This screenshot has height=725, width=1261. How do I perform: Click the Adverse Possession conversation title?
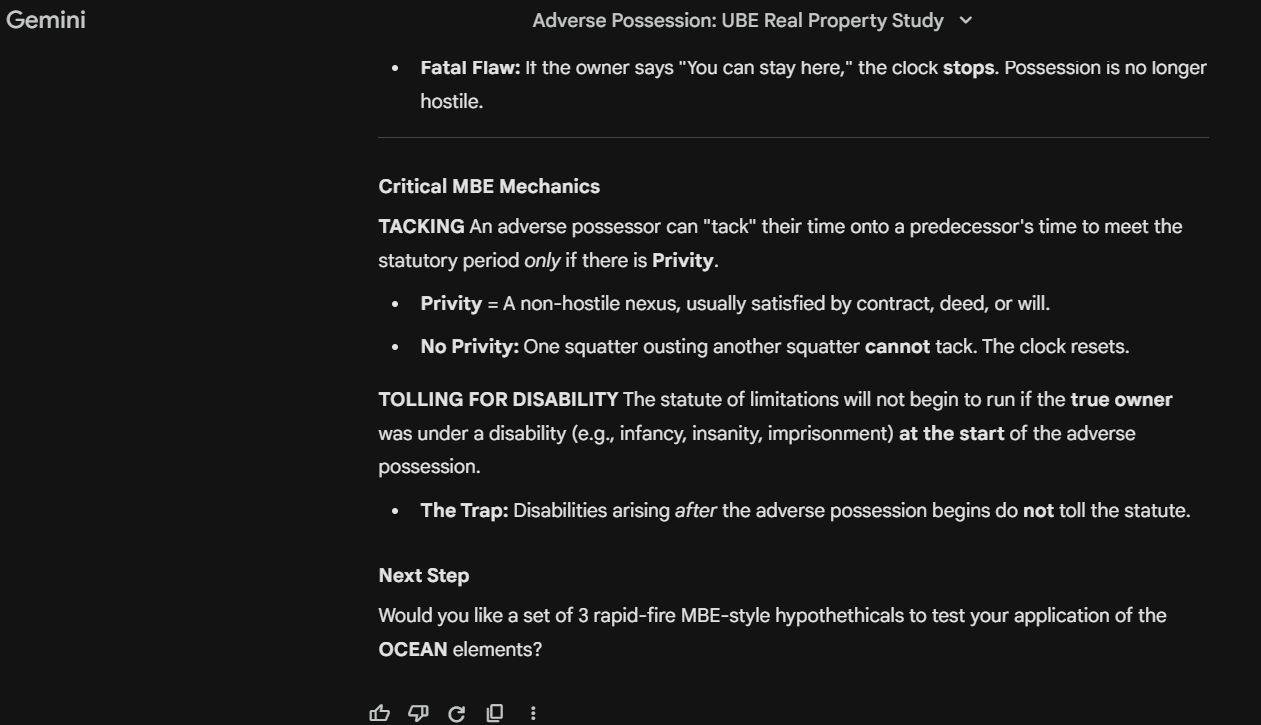pyautogui.click(x=737, y=20)
